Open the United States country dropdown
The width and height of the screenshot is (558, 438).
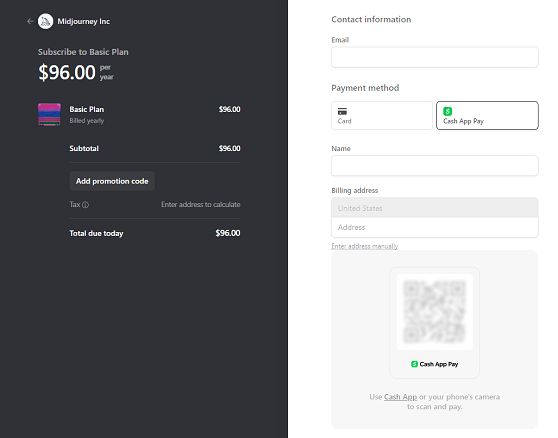435,208
